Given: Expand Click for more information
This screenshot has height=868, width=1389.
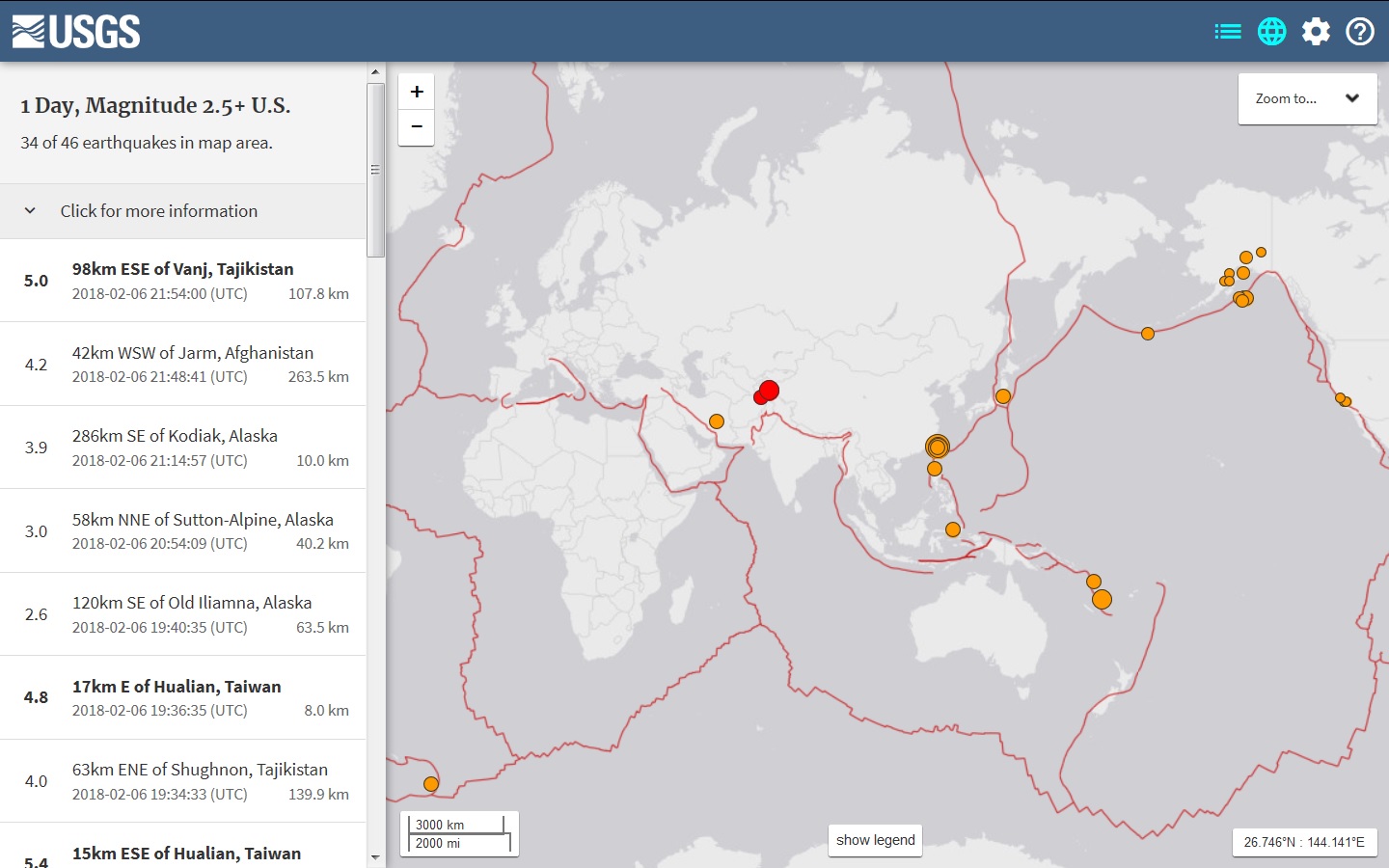Looking at the screenshot, I should 183,211.
